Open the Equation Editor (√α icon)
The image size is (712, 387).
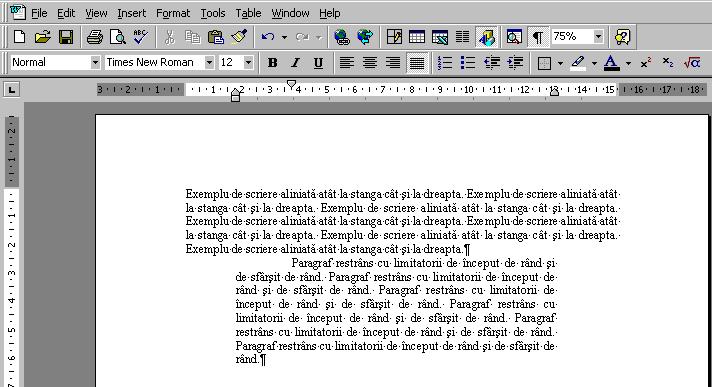692,62
